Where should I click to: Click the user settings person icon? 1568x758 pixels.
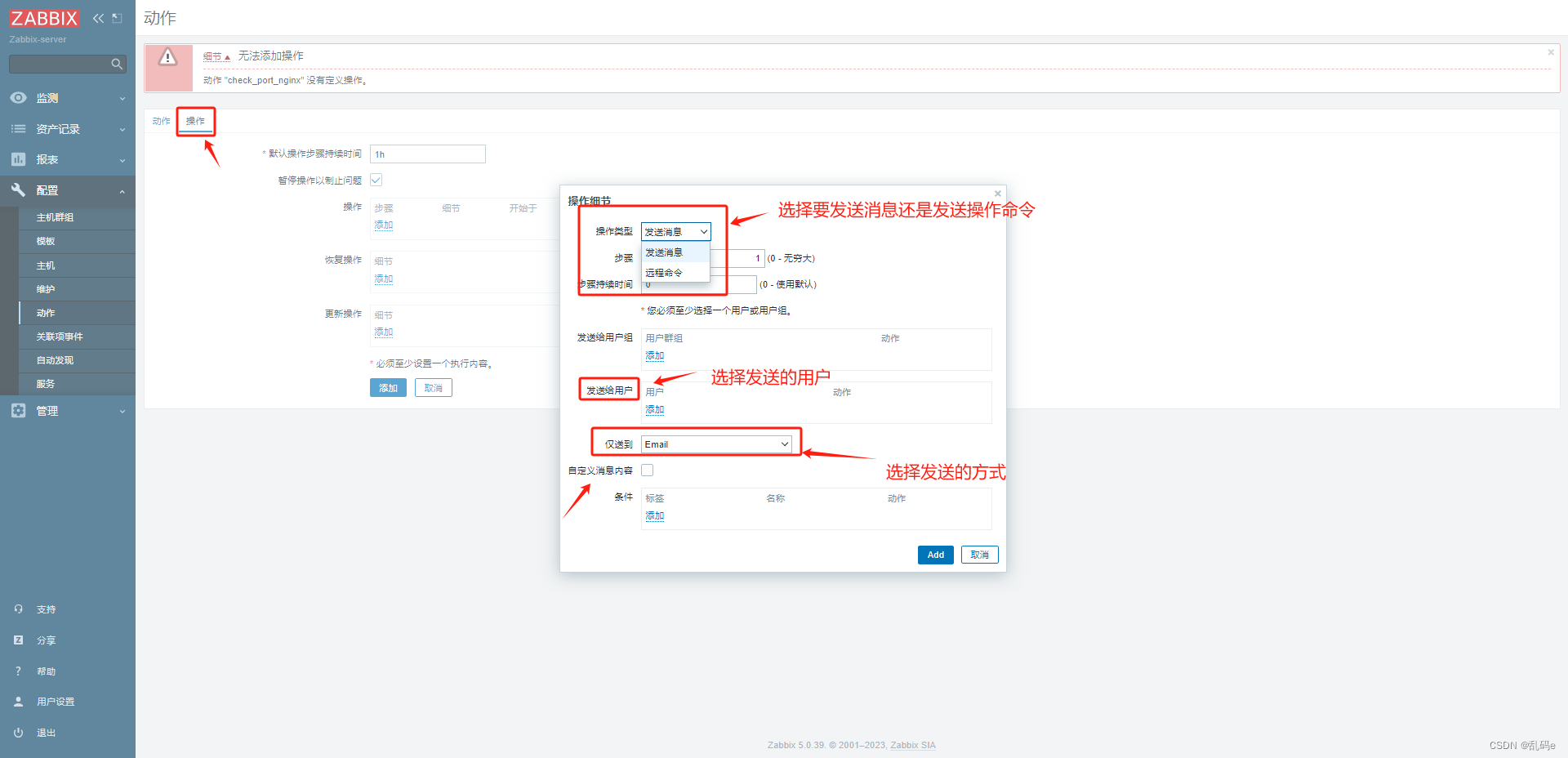[18, 702]
